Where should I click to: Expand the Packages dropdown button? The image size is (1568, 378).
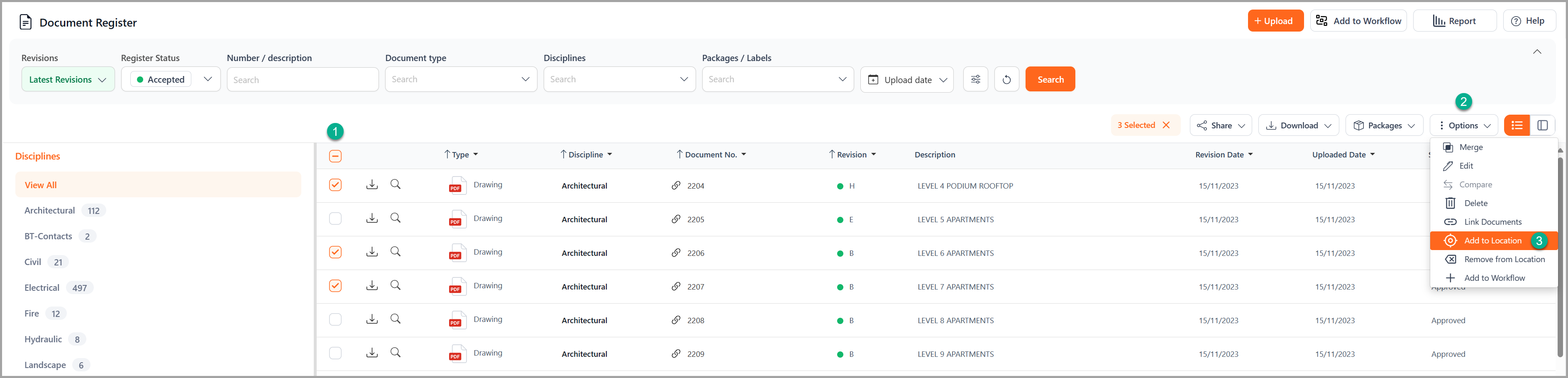(1384, 125)
